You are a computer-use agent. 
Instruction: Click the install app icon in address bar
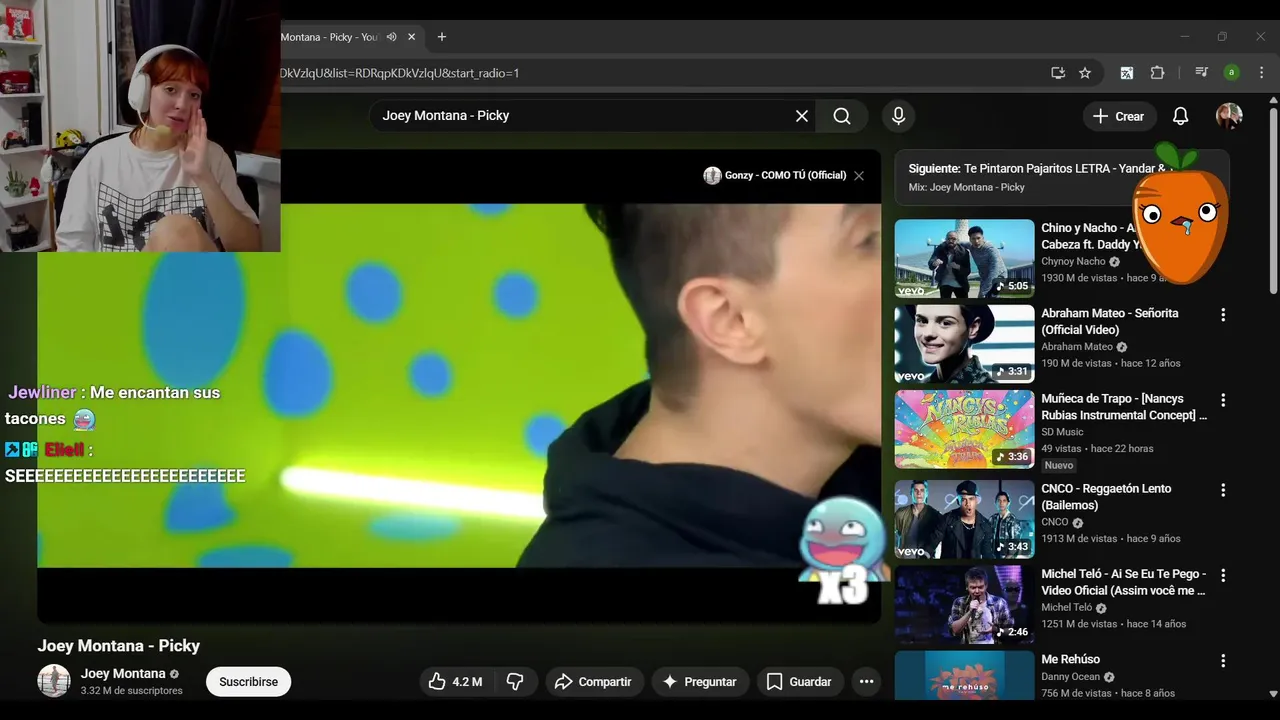pos(1058,73)
